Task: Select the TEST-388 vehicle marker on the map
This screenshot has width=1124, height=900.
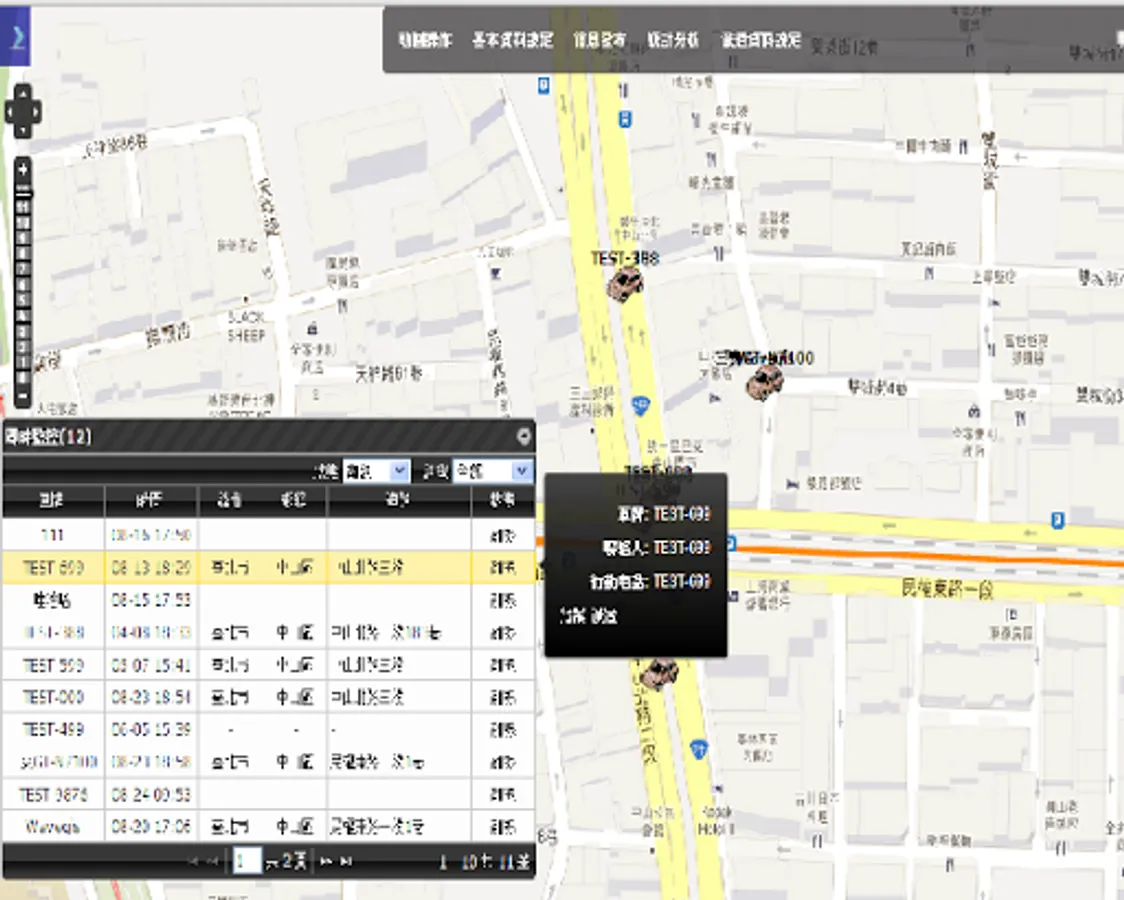Action: pyautogui.click(x=624, y=284)
